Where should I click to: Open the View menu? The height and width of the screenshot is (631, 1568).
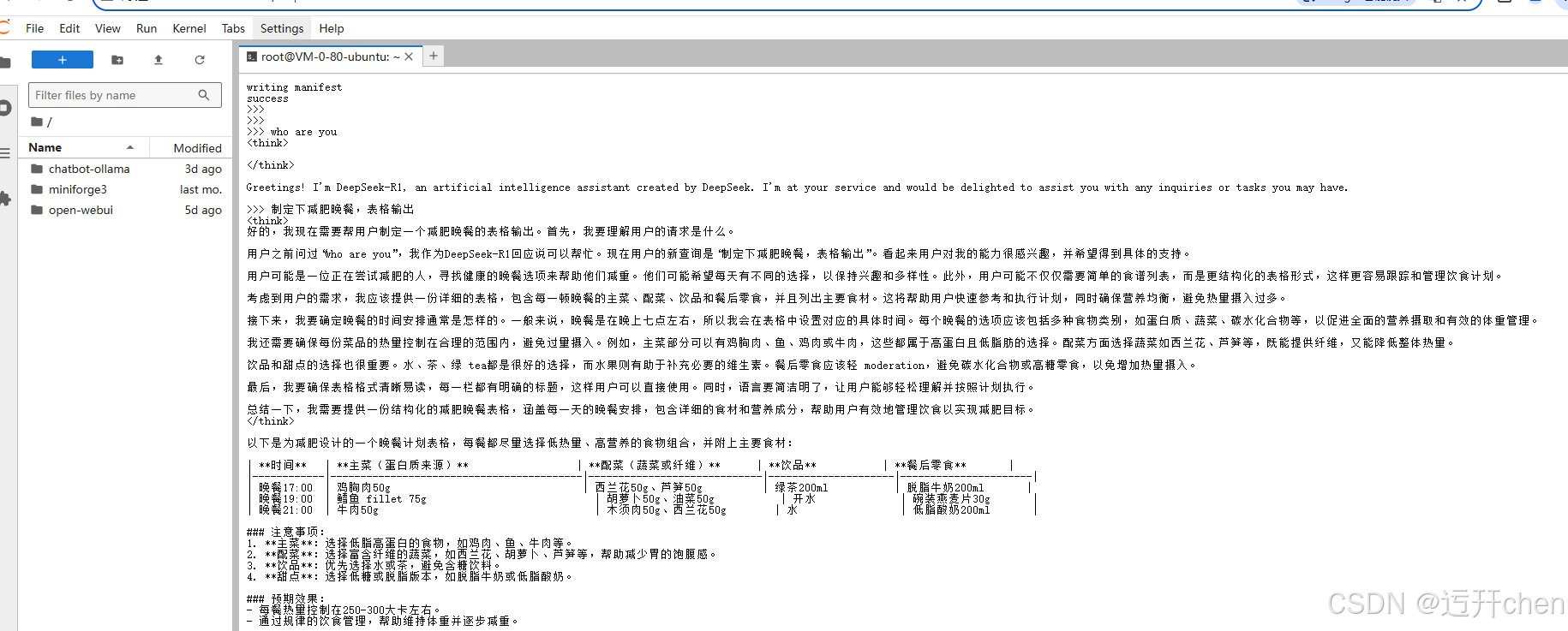point(107,28)
